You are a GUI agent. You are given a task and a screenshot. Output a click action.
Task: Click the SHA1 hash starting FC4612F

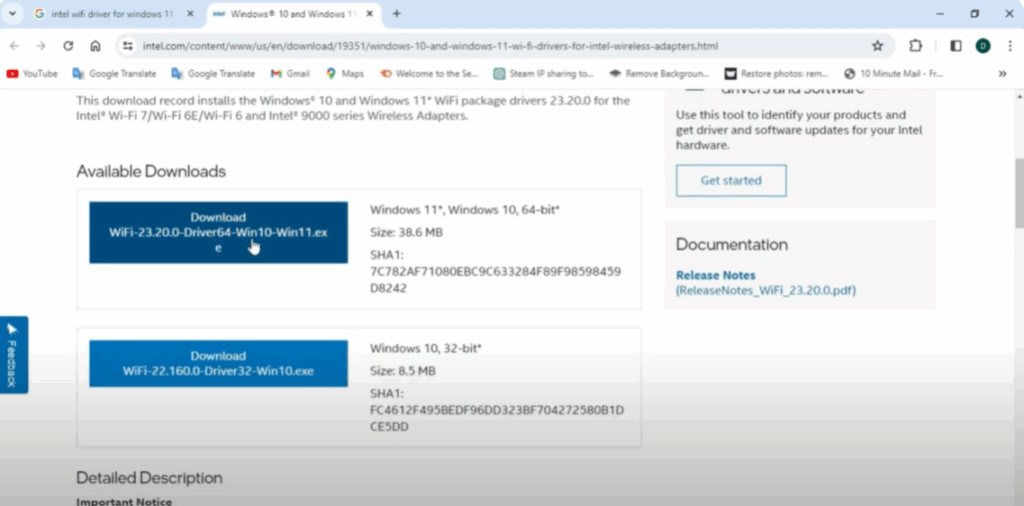(497, 418)
